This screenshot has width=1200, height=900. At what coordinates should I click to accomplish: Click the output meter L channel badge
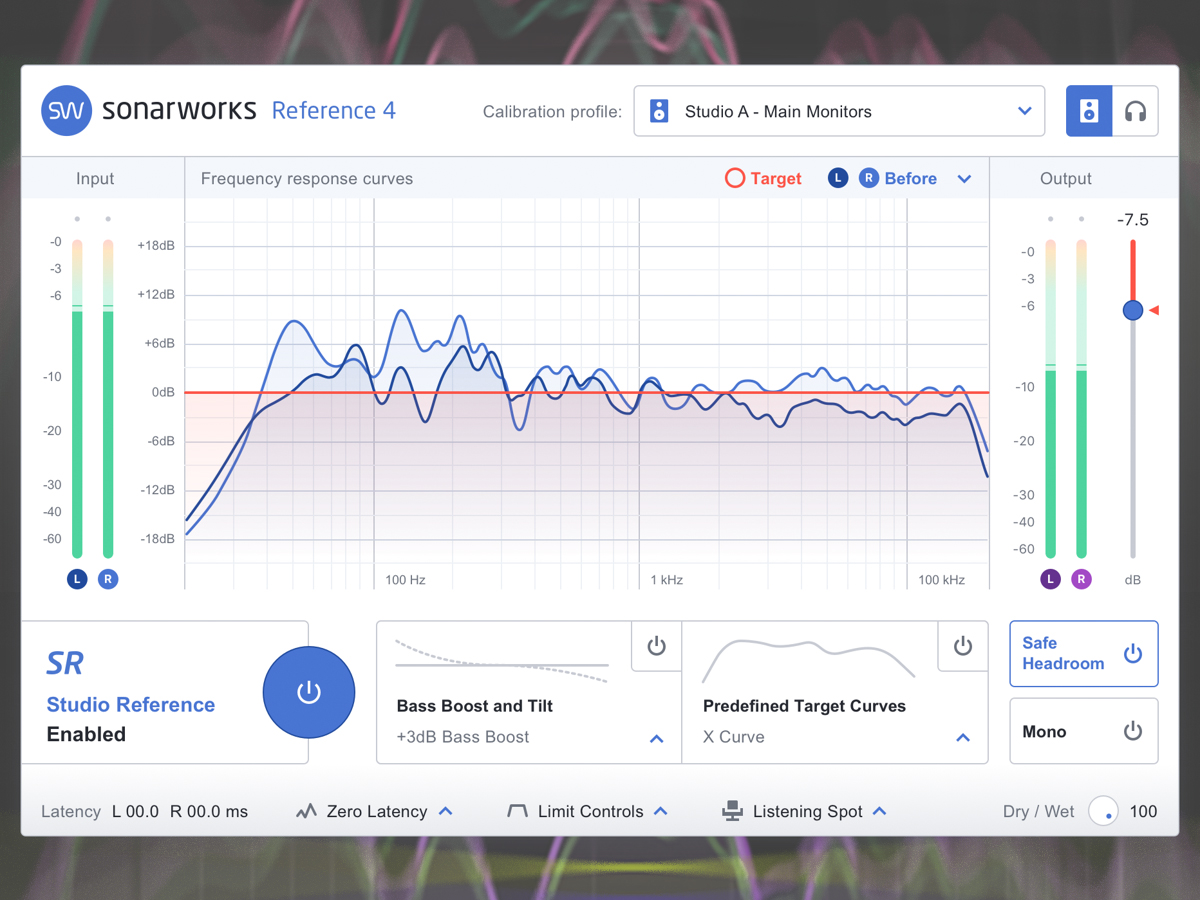point(1050,579)
